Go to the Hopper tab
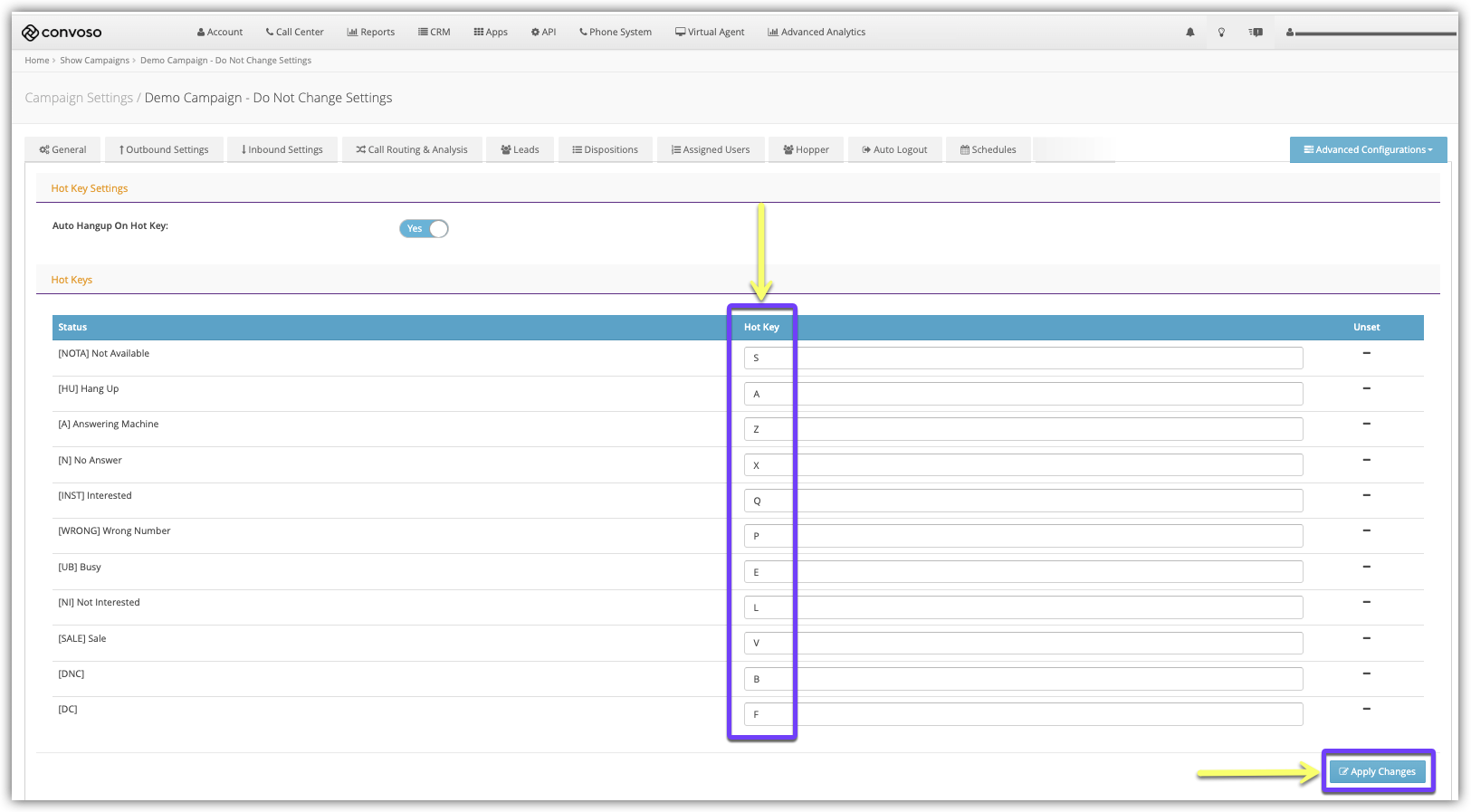 click(806, 150)
